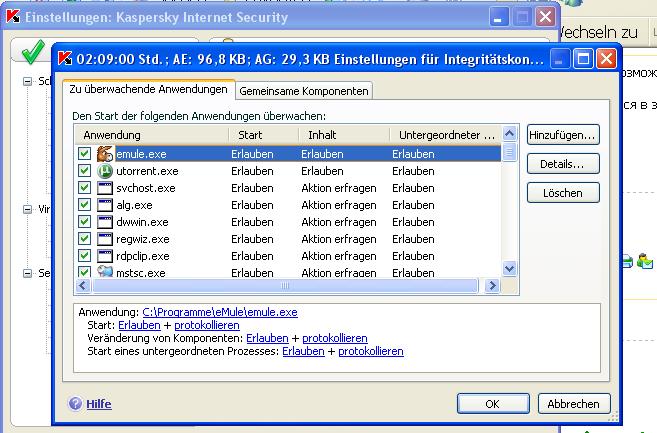Screen dimensions: 657x433
Task: Switch to the Gemeinsame Komponenten tab
Action: click(x=303, y=91)
